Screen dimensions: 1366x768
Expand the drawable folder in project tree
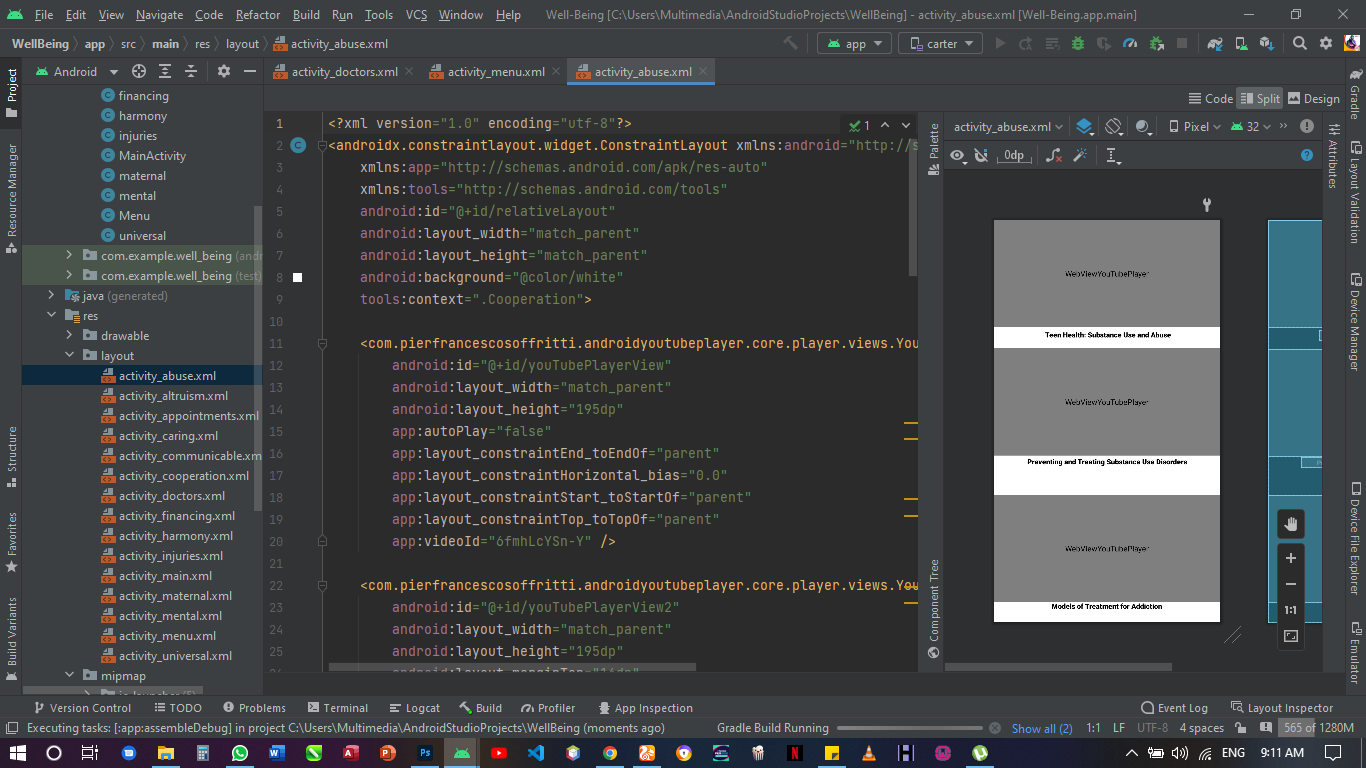(70, 336)
